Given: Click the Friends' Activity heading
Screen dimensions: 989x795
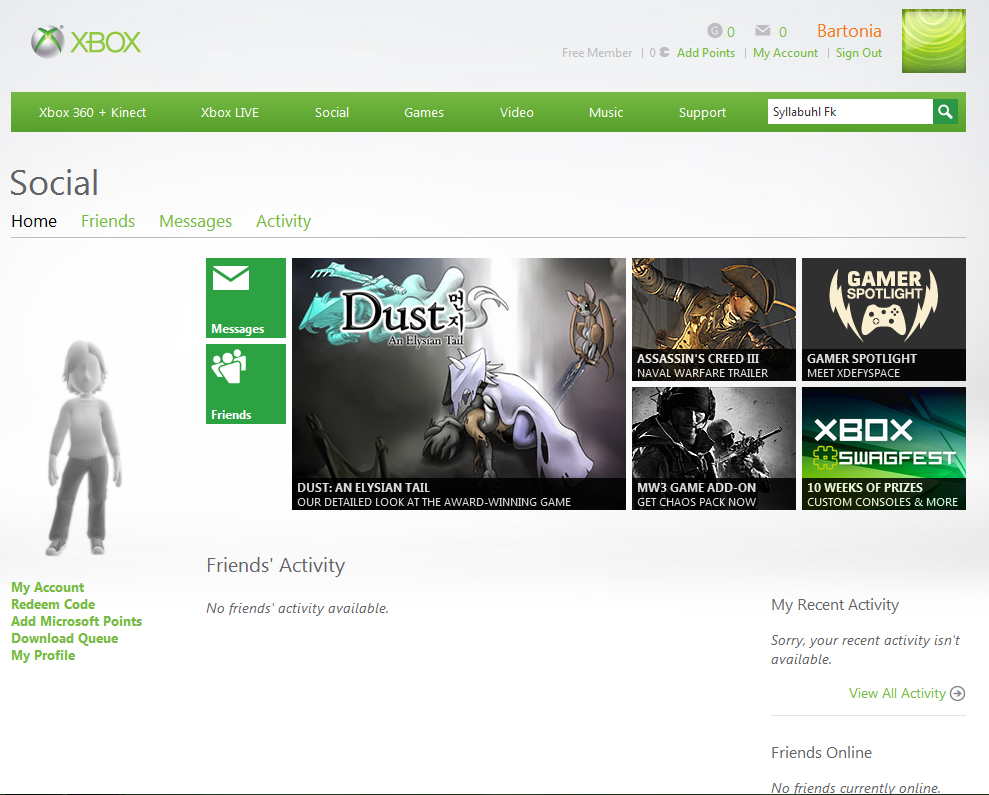Looking at the screenshot, I should pyautogui.click(x=276, y=565).
